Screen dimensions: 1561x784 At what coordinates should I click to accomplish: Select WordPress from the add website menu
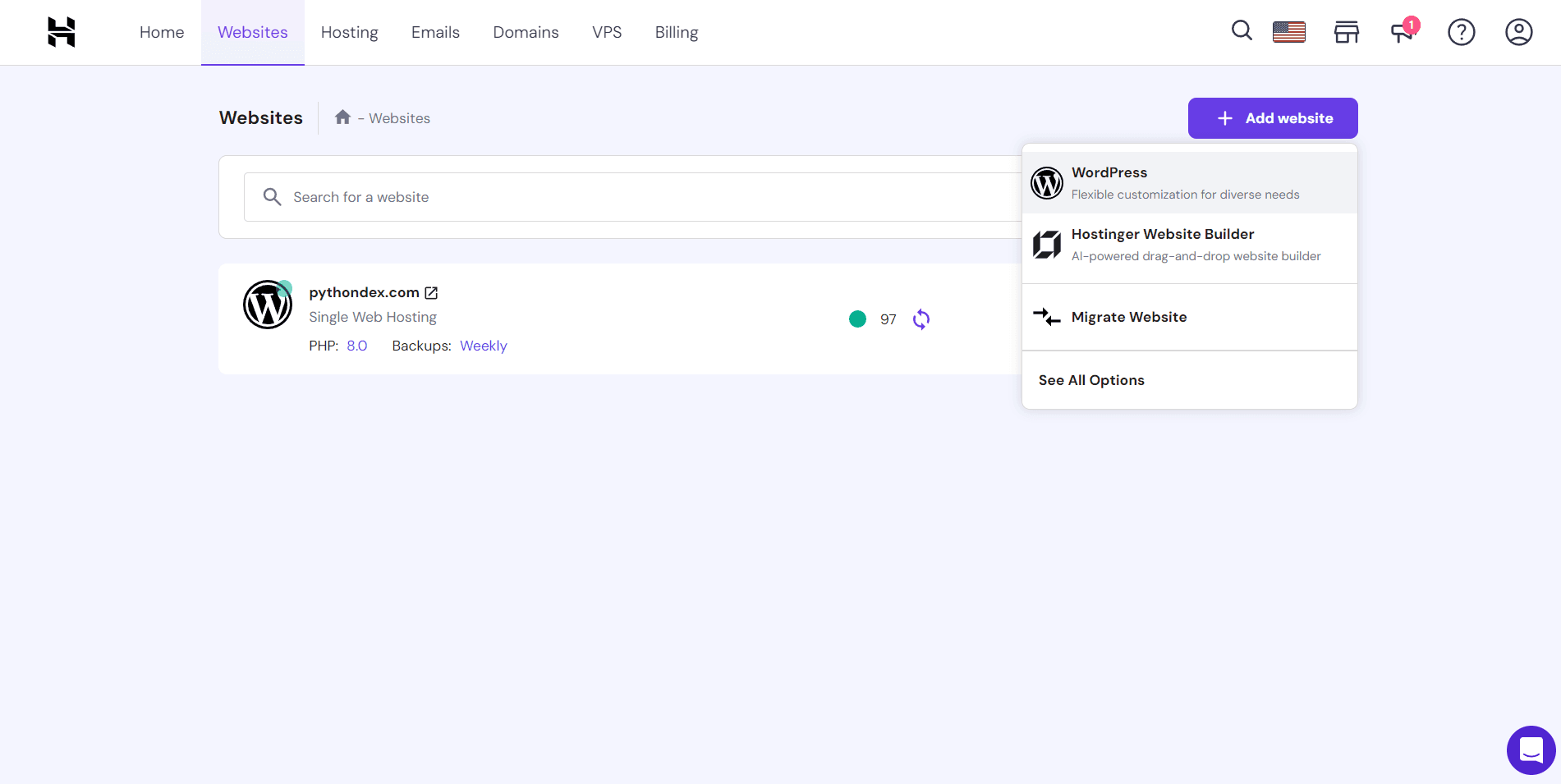[x=1109, y=172]
